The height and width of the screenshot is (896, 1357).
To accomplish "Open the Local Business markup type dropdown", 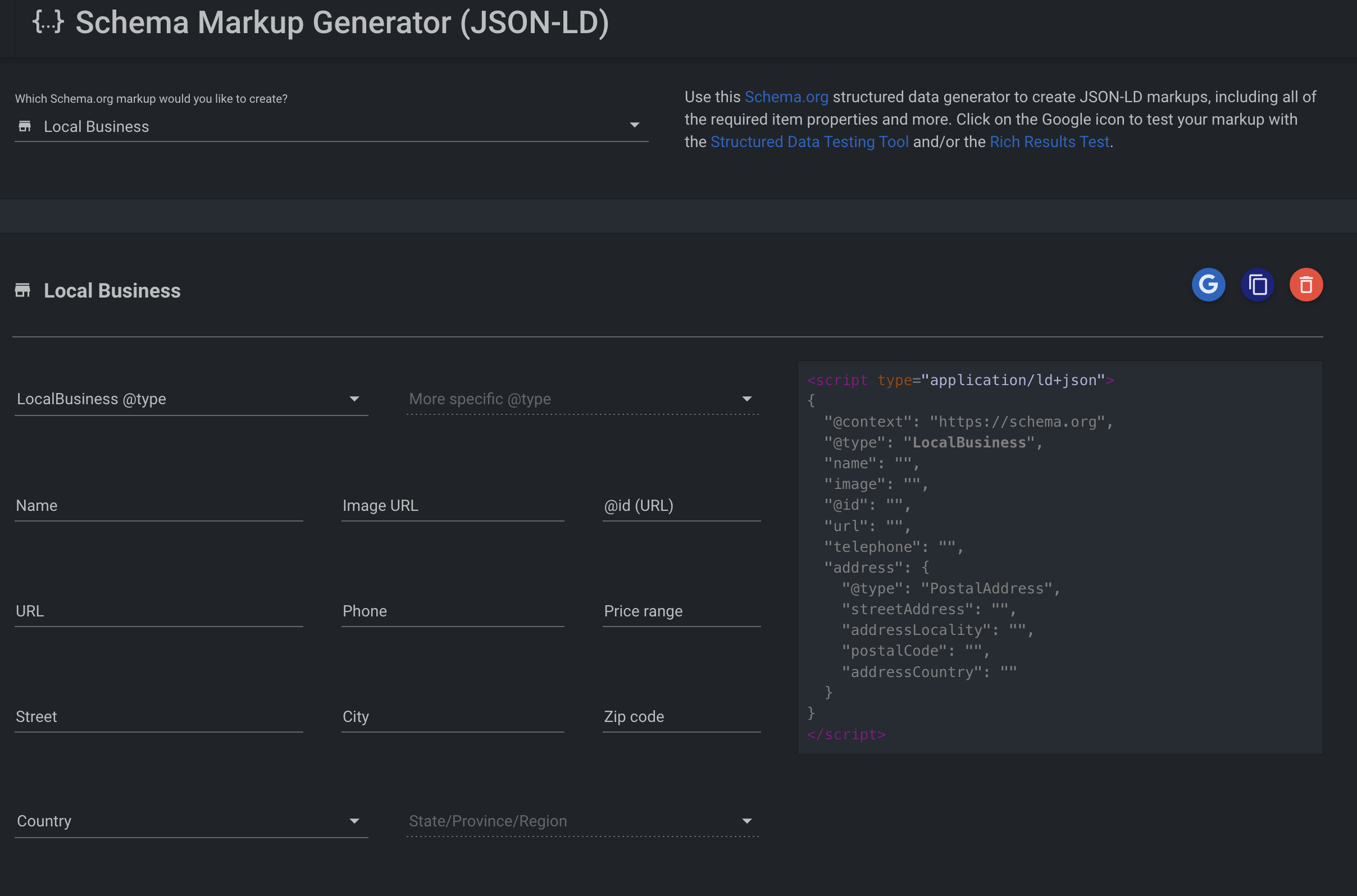I will (x=331, y=126).
